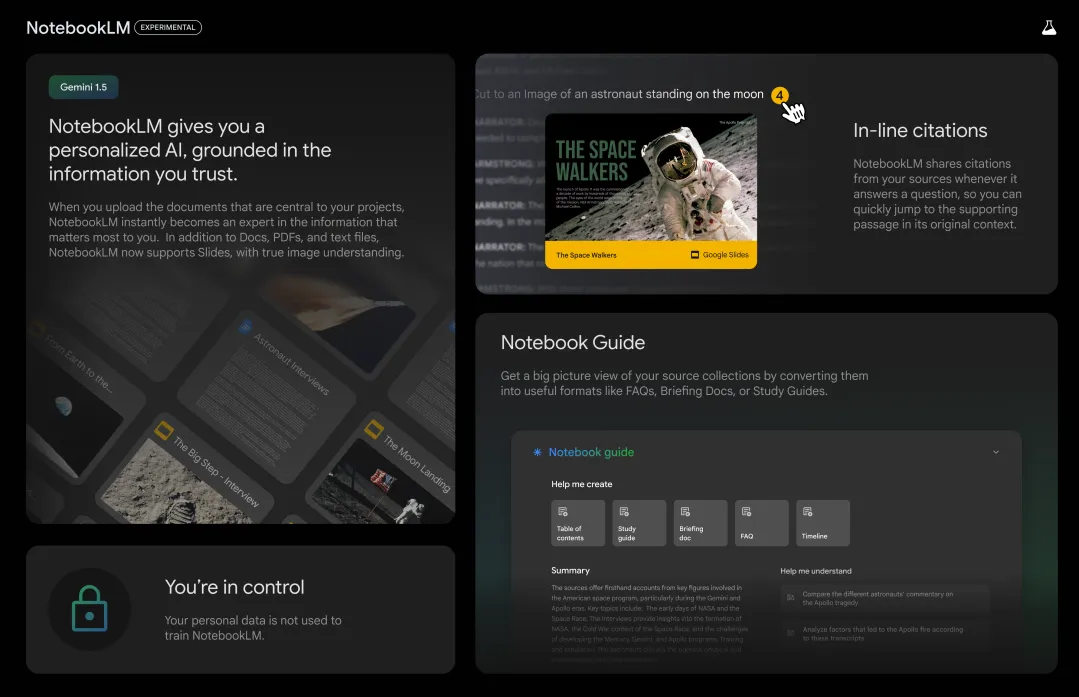Click the green lock icon

(89, 610)
